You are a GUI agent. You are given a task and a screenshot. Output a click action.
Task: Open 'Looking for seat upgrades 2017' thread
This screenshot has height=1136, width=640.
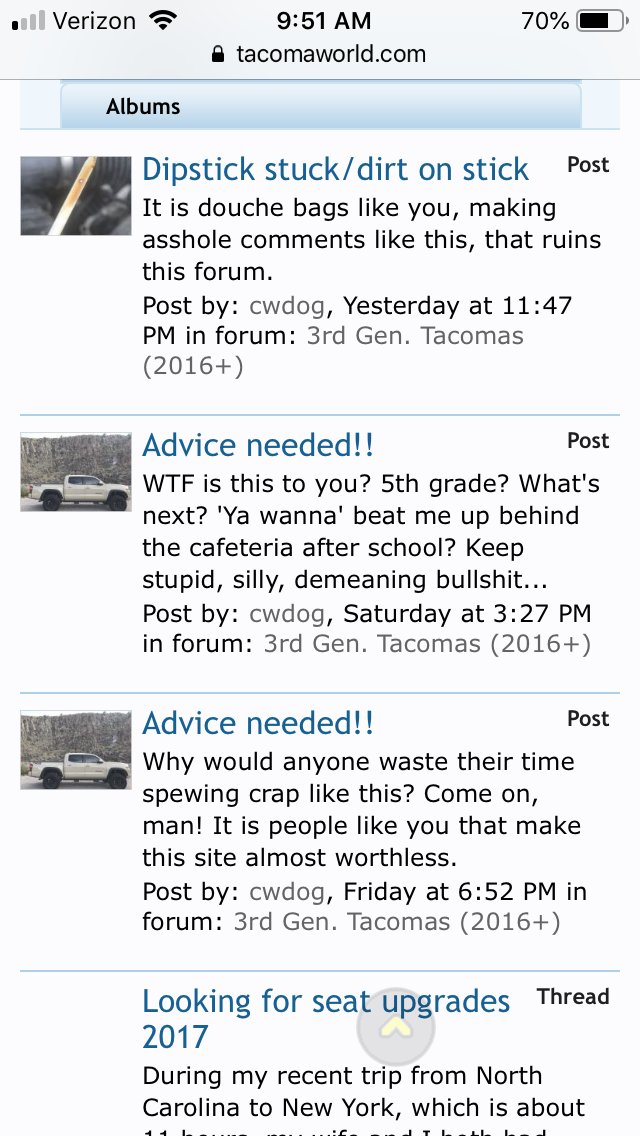click(326, 1019)
